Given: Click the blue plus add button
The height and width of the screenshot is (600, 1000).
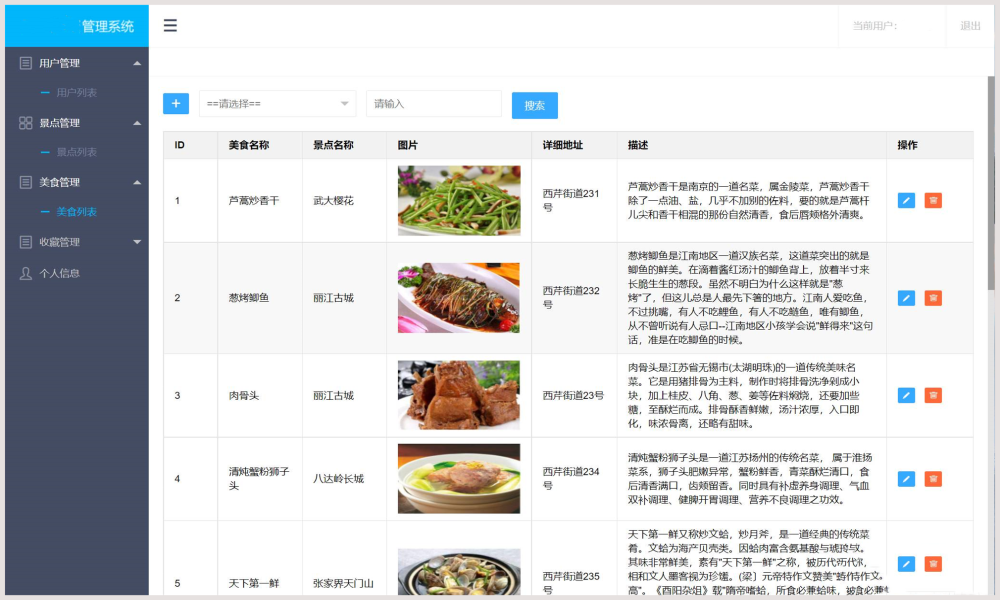Looking at the screenshot, I should [176, 103].
